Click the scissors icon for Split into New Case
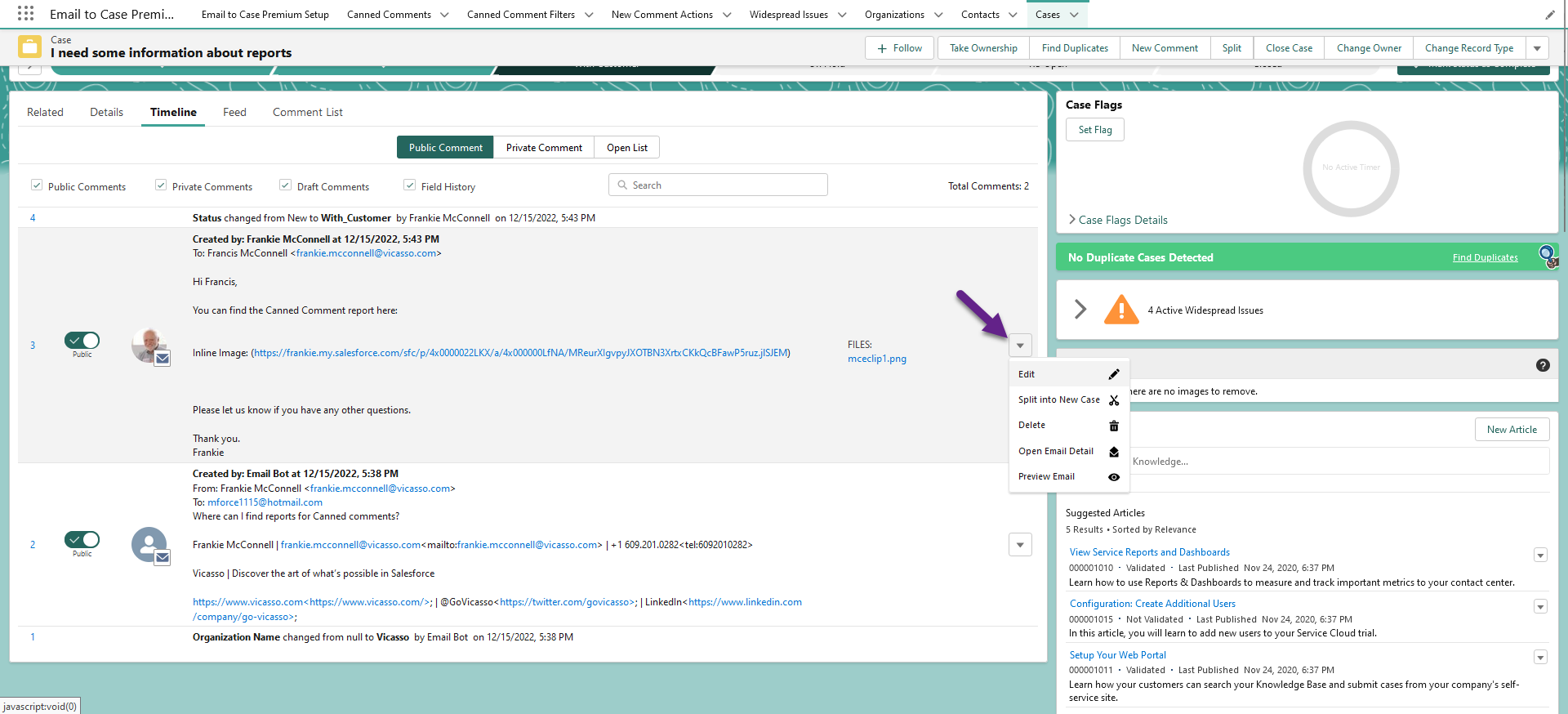This screenshot has width=1568, height=714. (1114, 400)
